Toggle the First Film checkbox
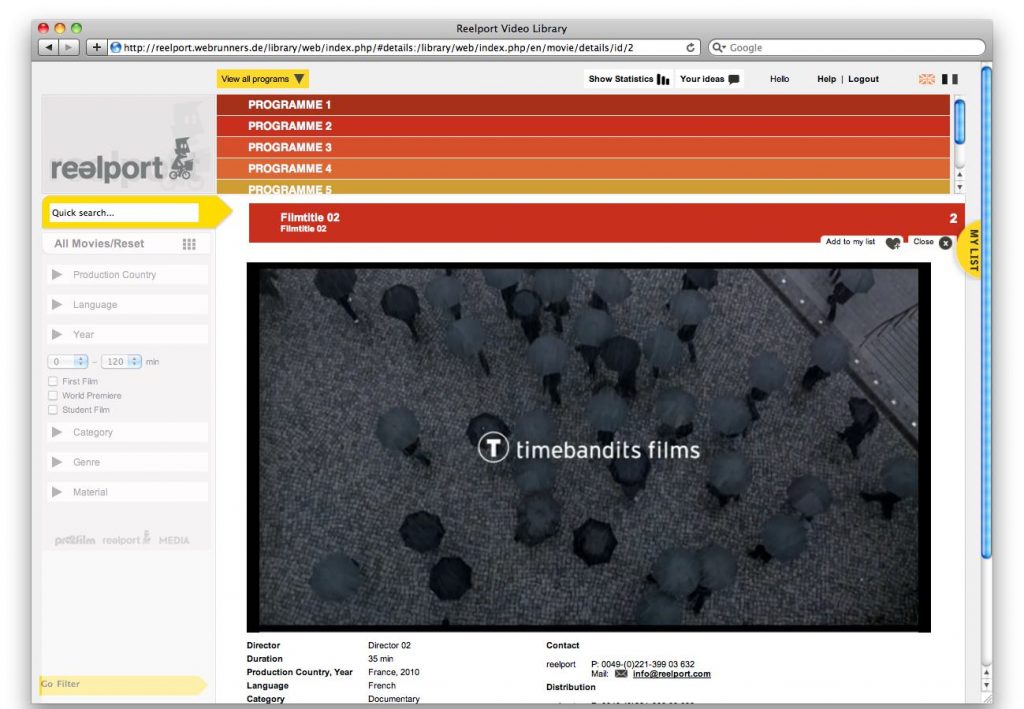This screenshot has height=709, width=1024. click(x=53, y=381)
